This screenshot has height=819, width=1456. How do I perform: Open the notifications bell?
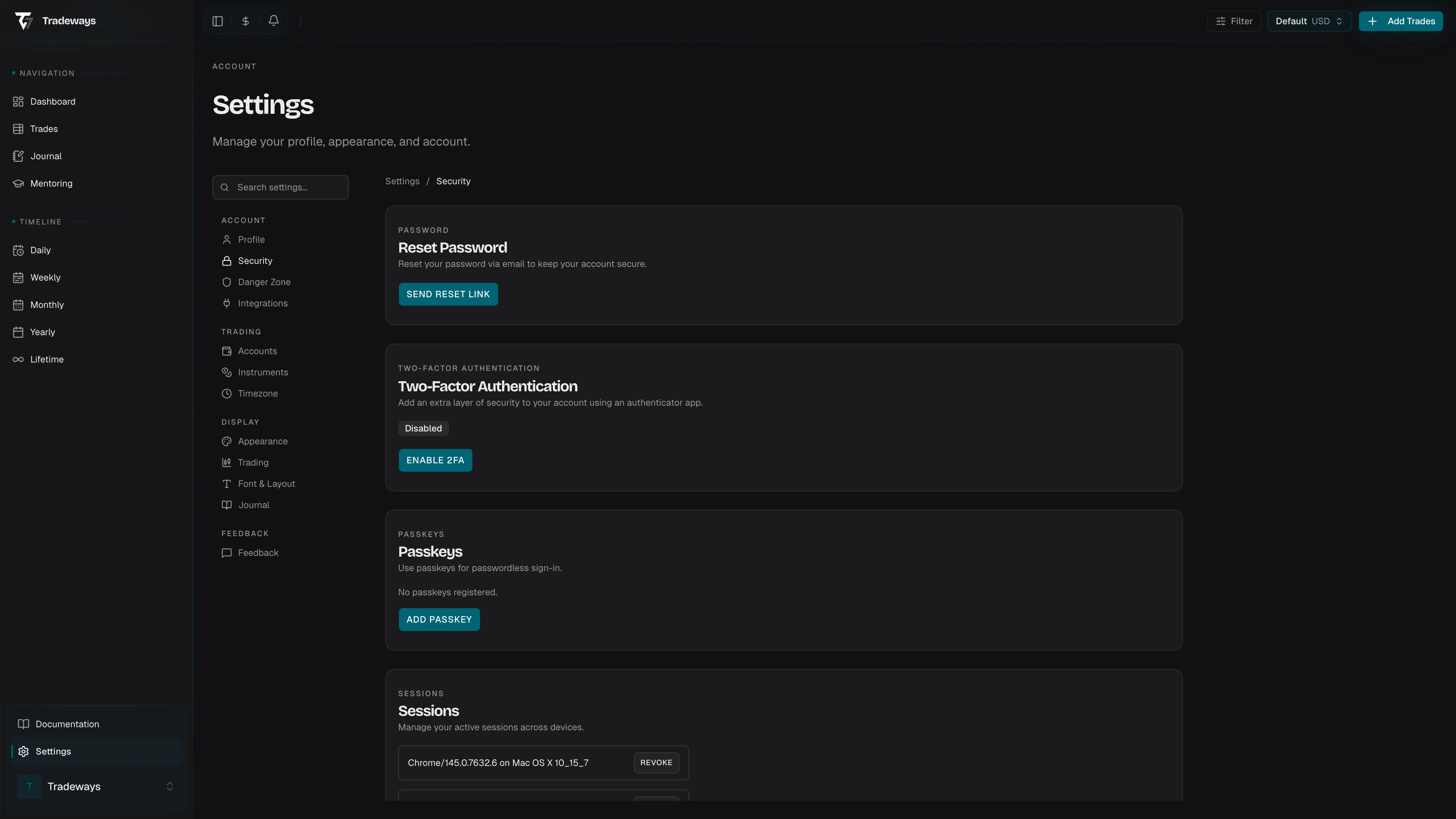tap(273, 20)
